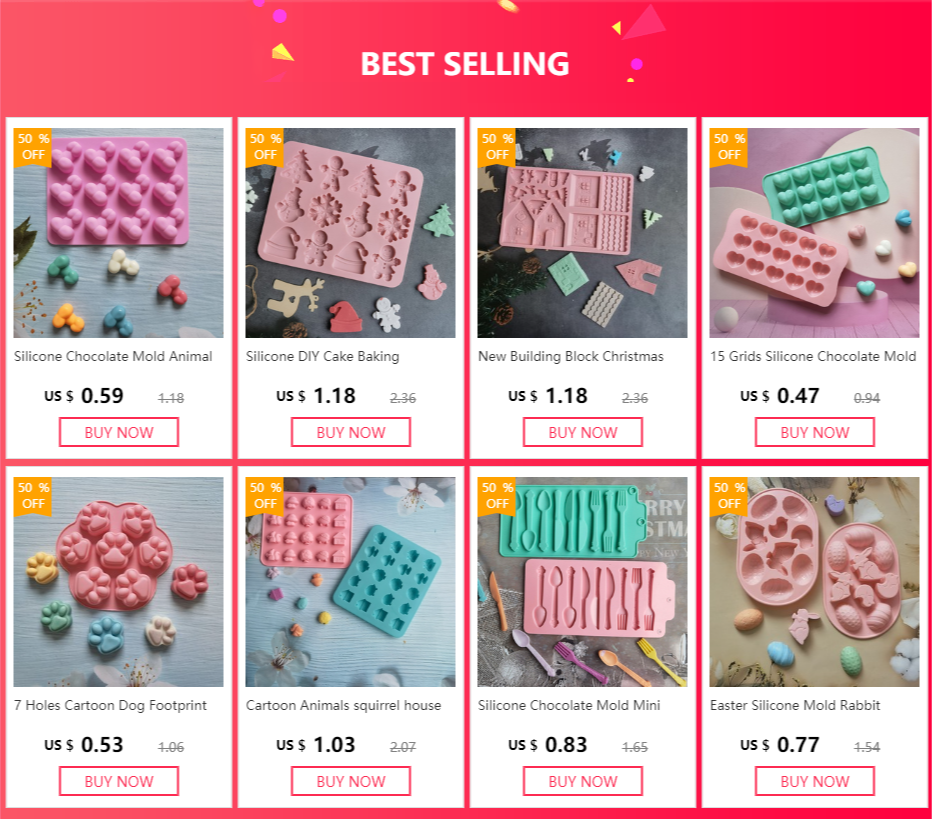
Task: Click the 50% OFF badge on the paw mold
Action: coord(33,496)
